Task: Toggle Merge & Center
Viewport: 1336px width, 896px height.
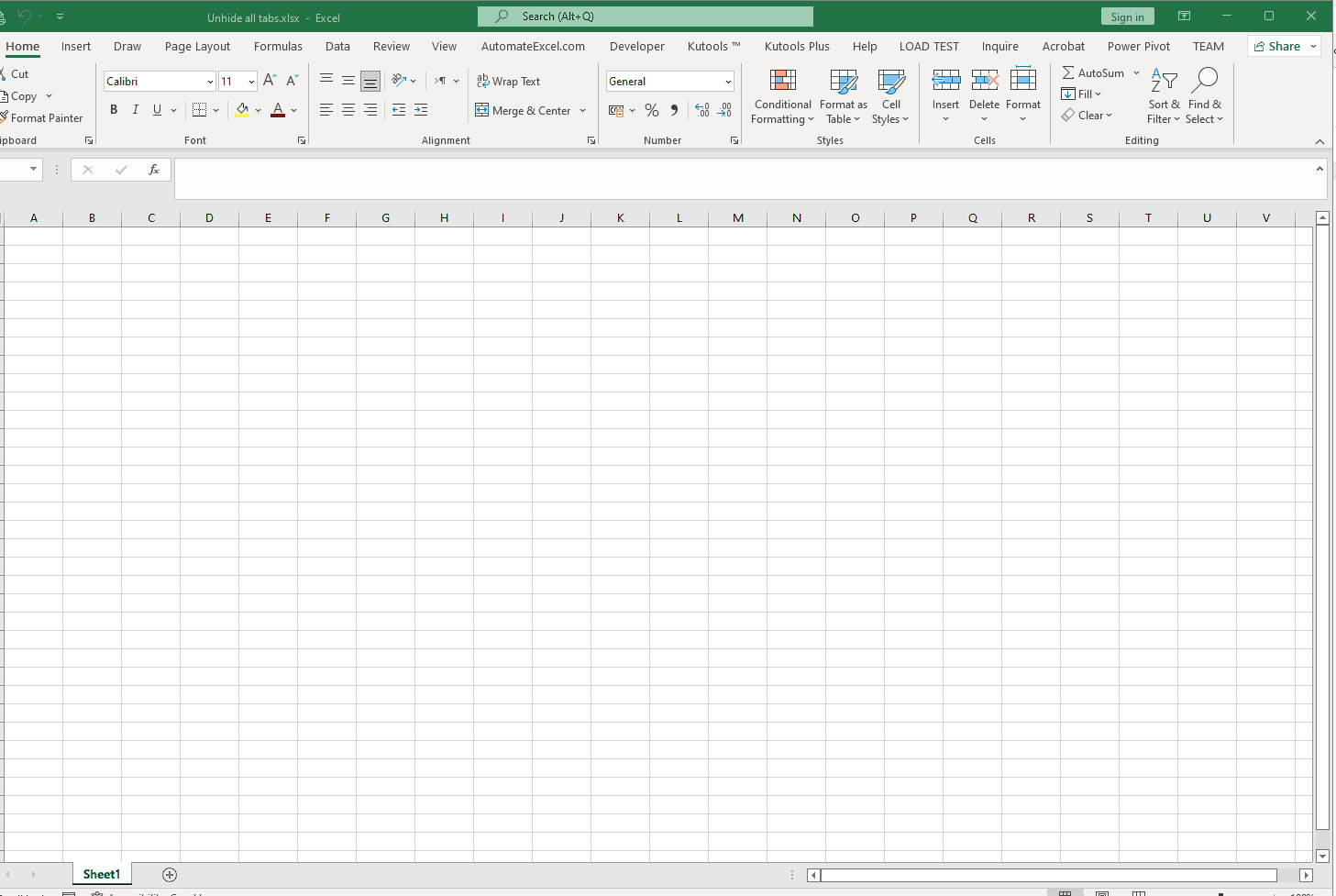Action: (x=524, y=110)
